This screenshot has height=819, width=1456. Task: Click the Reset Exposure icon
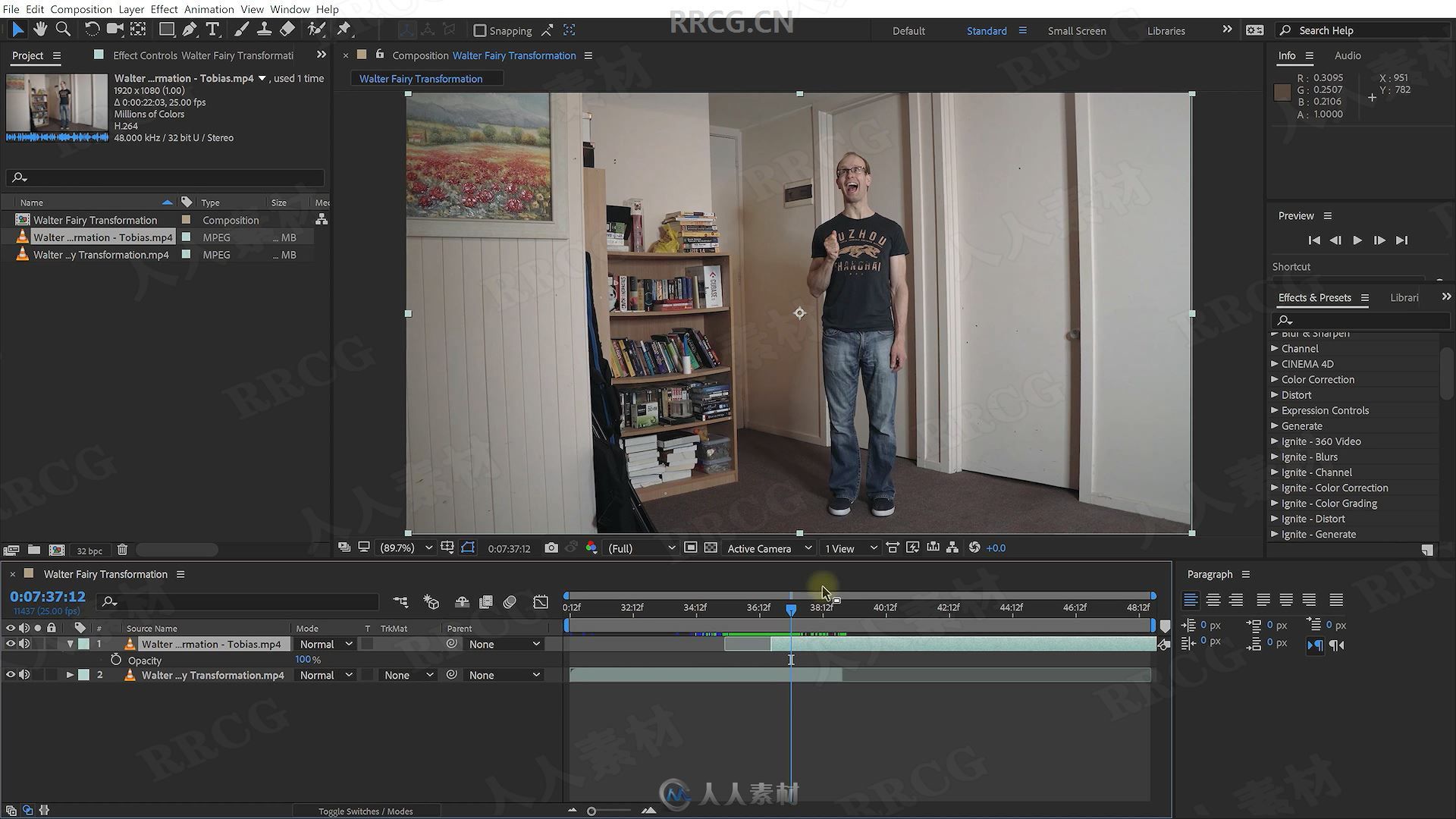click(974, 548)
